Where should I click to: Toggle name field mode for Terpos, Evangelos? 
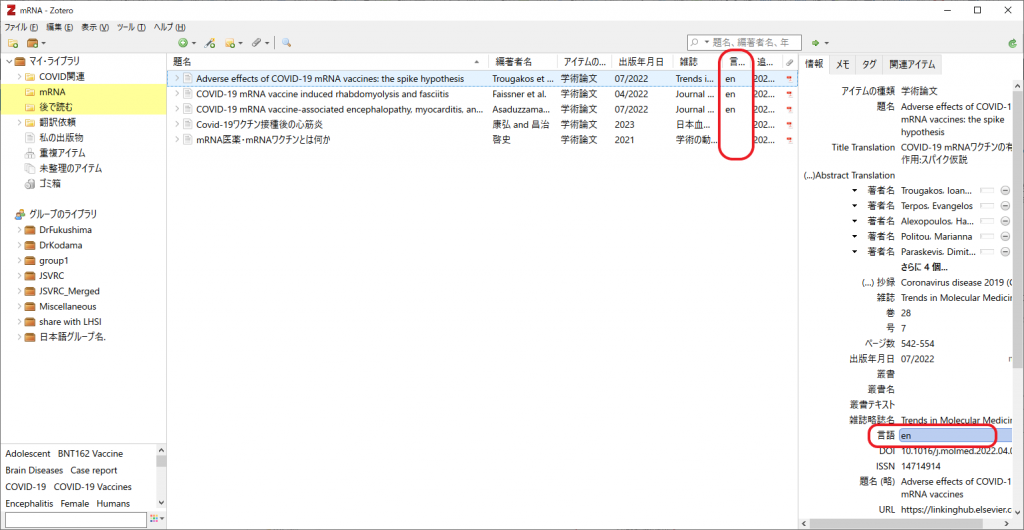click(x=986, y=206)
